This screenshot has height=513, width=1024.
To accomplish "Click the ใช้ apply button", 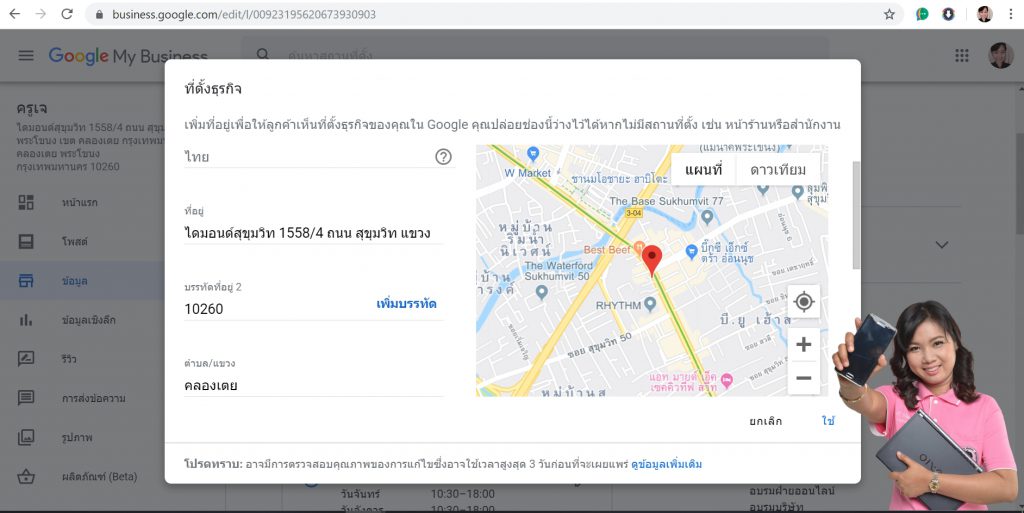I will 828,421.
